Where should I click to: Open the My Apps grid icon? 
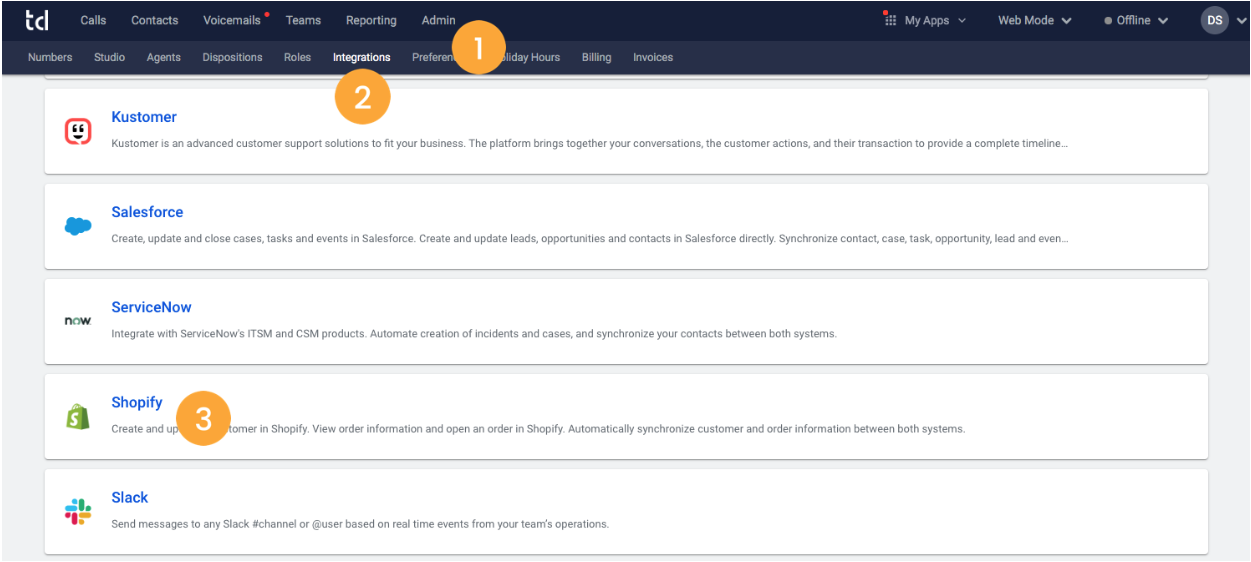click(889, 19)
